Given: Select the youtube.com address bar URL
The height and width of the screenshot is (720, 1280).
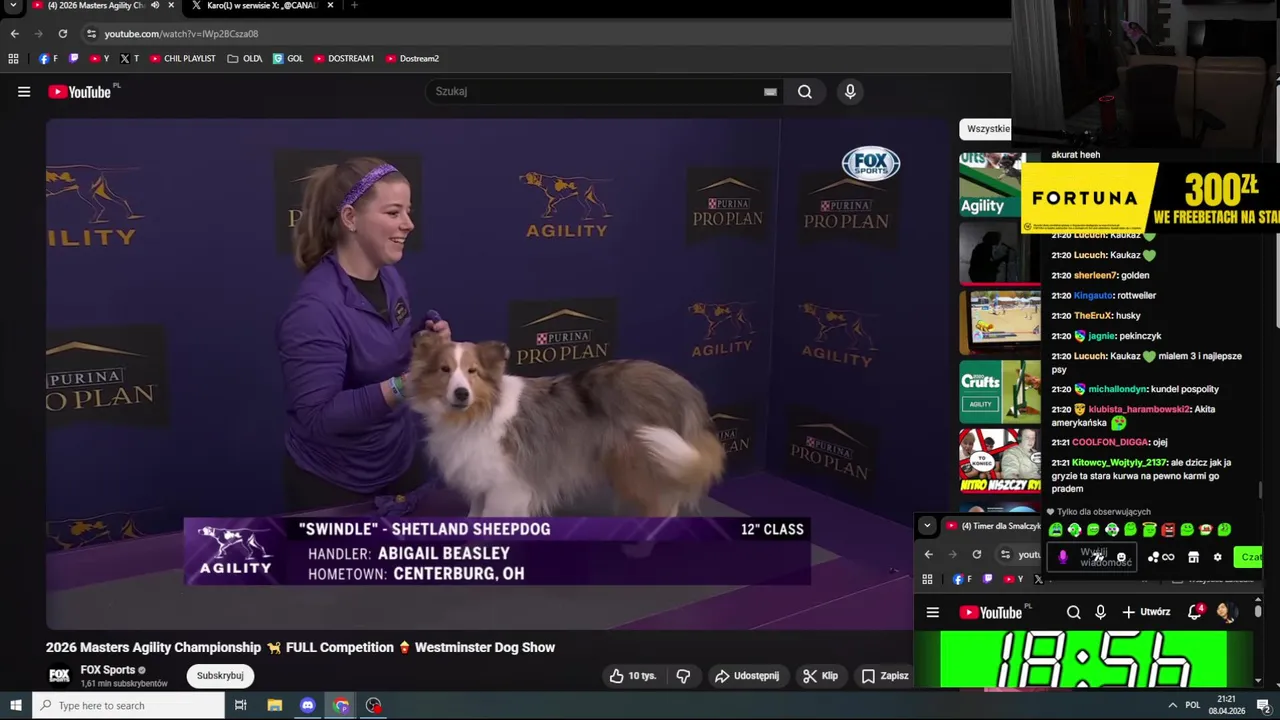Looking at the screenshot, I should (181, 34).
